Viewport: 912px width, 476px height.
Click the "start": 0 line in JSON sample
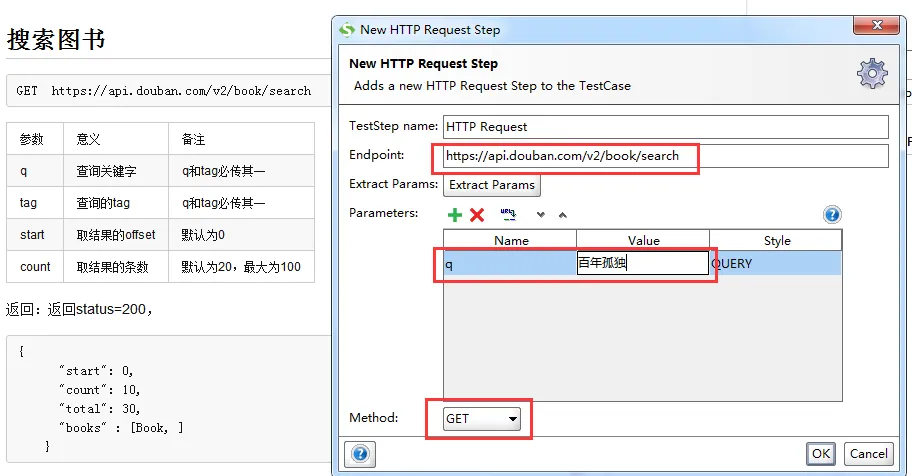tap(96, 371)
